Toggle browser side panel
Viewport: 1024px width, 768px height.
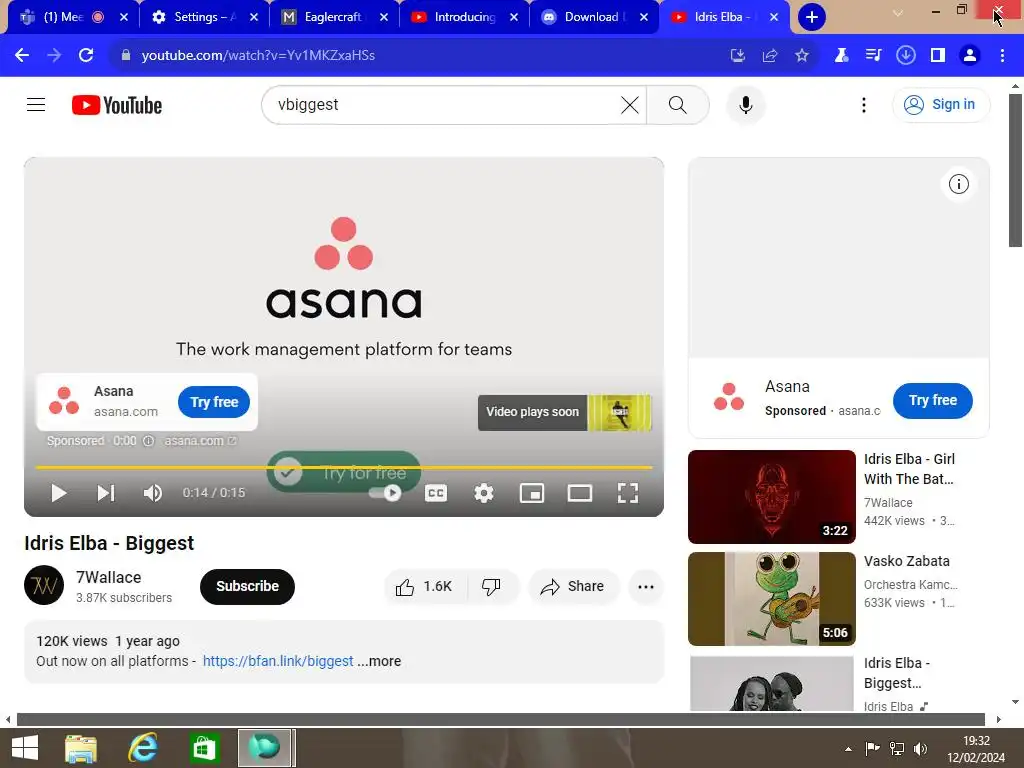[938, 56]
